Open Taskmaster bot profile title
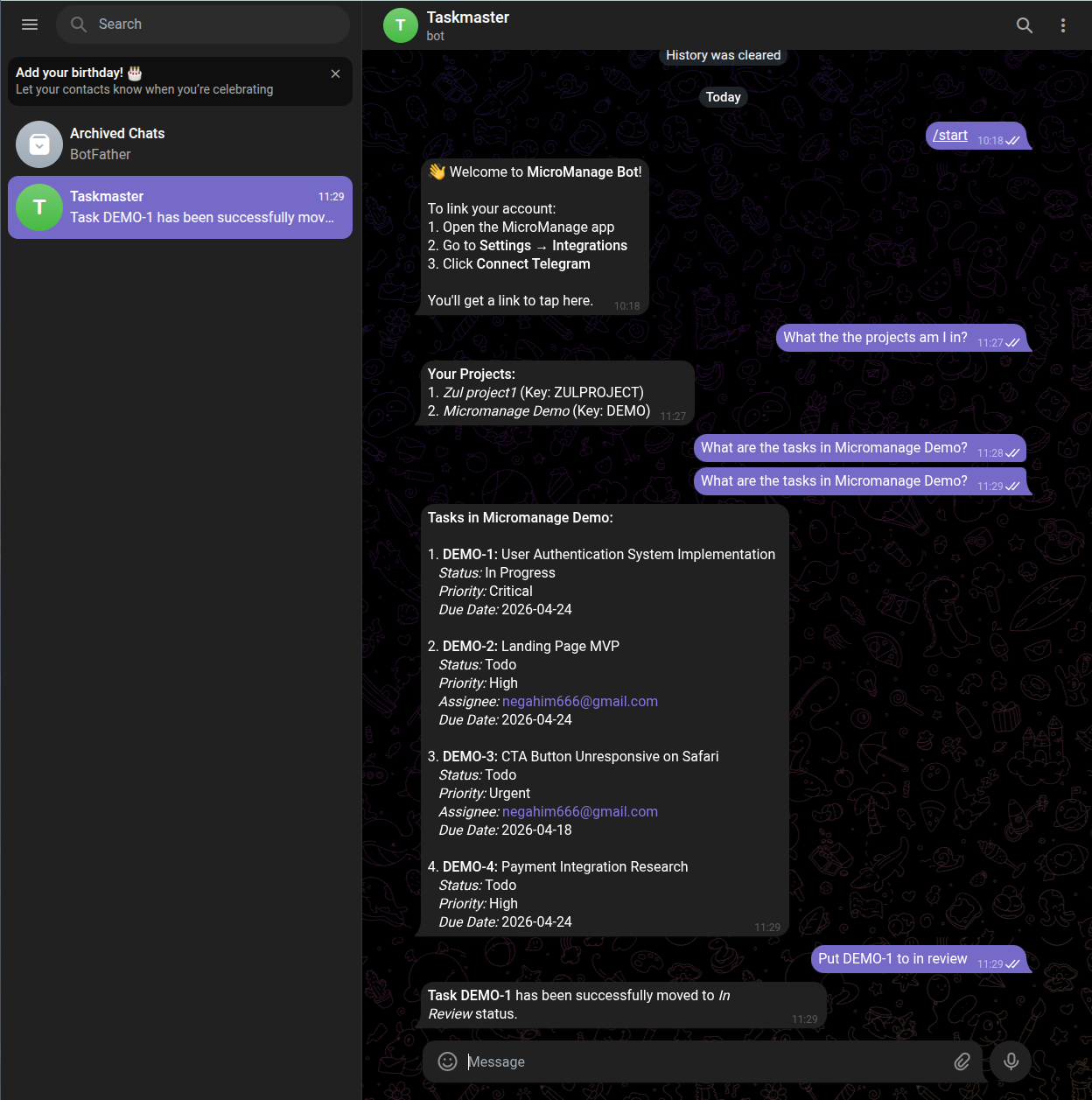Image resolution: width=1092 pixels, height=1100 pixels. click(x=467, y=18)
